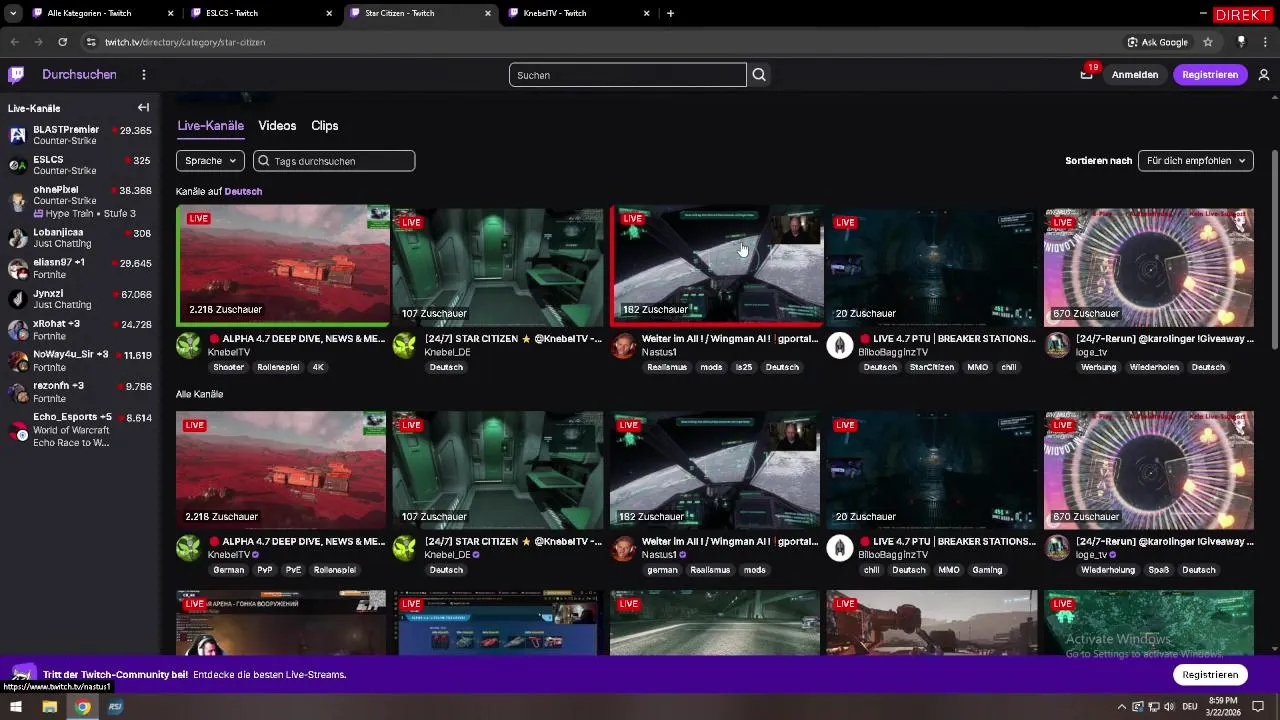Screen dimensions: 1280x720
Task: Click the tab search dropdown arrow
Action: click(x=12, y=13)
